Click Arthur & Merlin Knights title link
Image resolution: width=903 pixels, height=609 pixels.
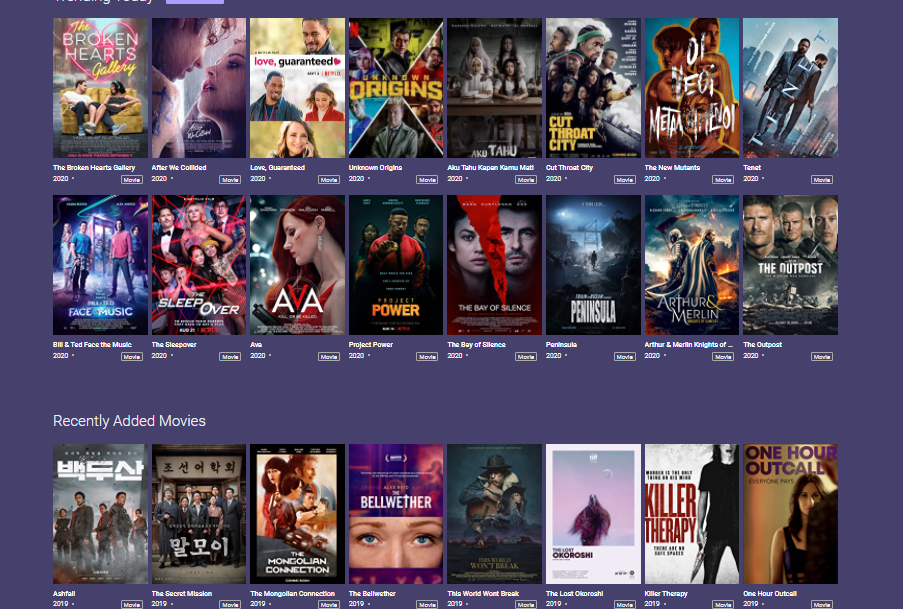[689, 345]
